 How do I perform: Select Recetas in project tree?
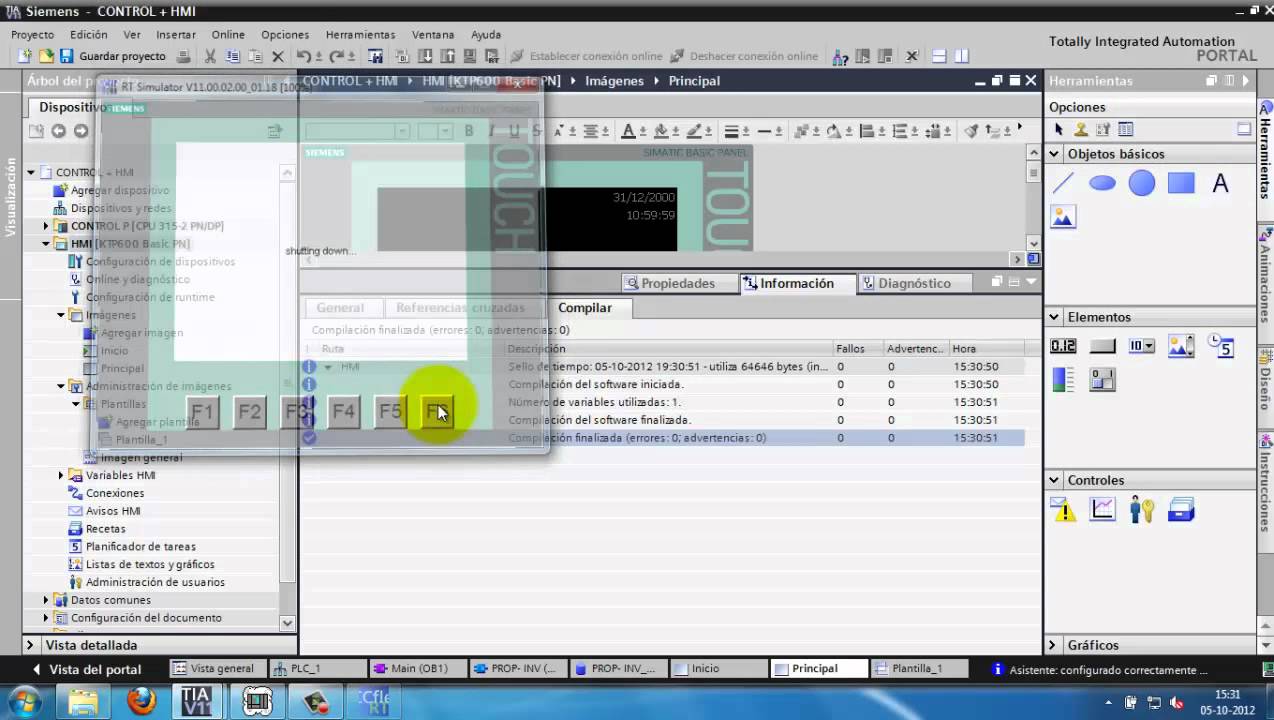(106, 529)
